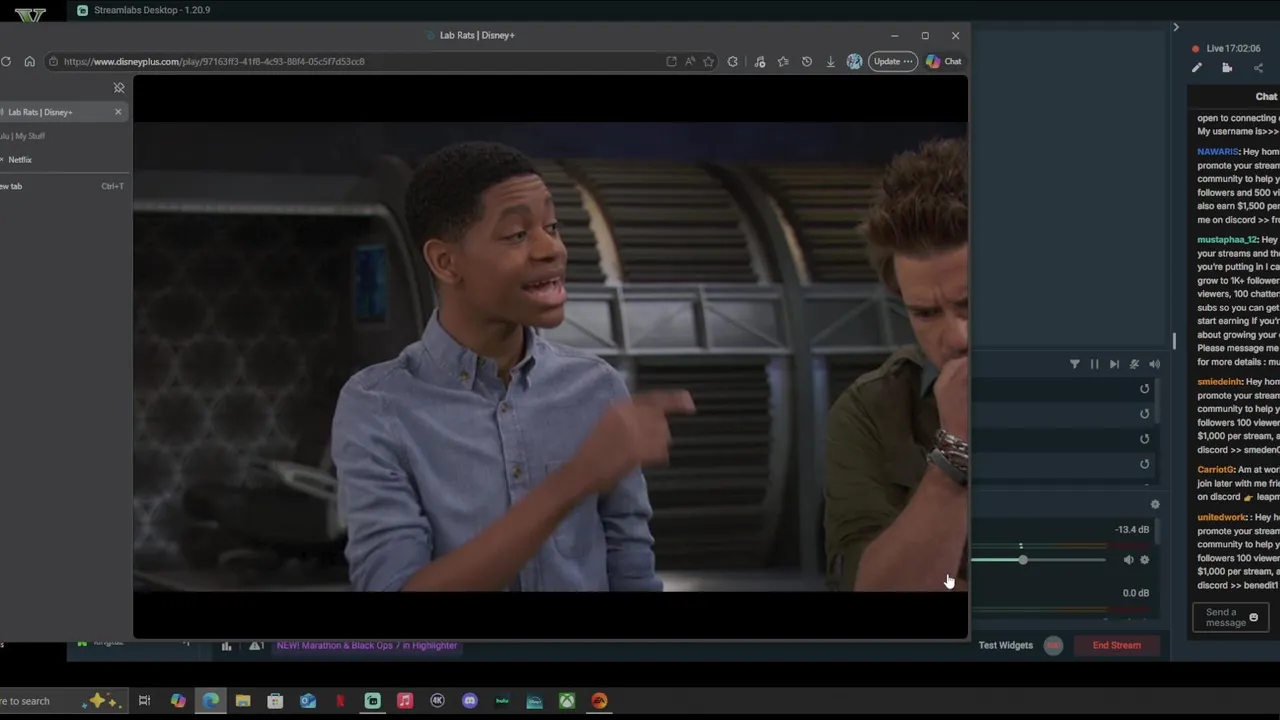1280x720 pixels.
Task: Open NAWARIS username in chat
Action: coord(1217,152)
